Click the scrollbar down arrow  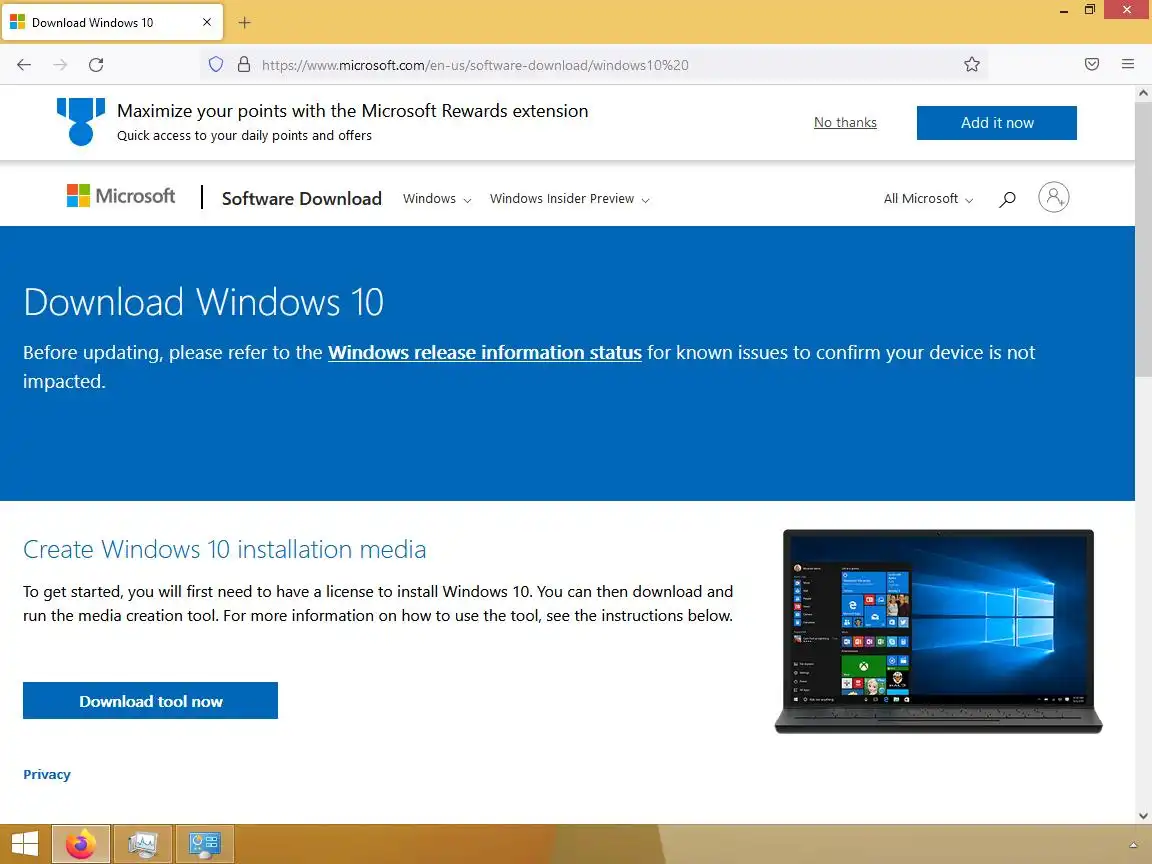click(x=1143, y=816)
